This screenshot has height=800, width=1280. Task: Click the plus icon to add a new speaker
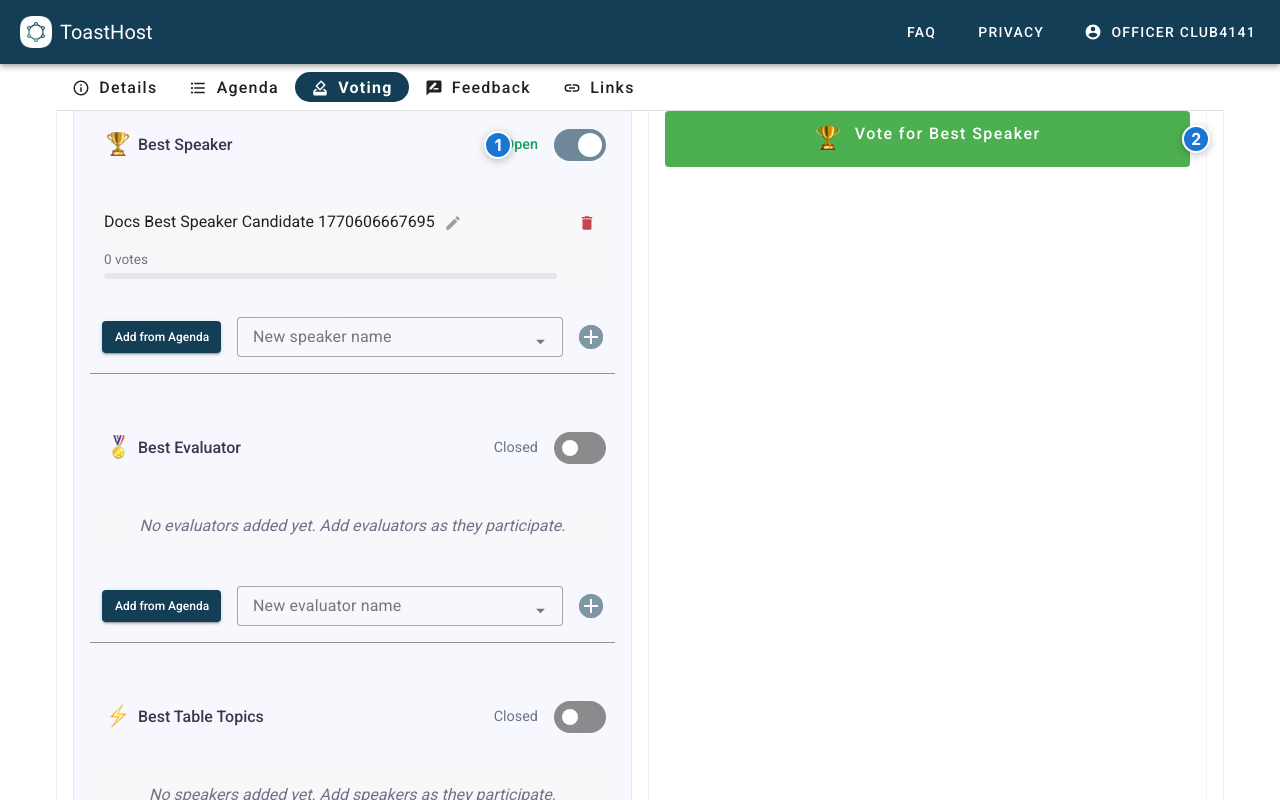point(591,337)
